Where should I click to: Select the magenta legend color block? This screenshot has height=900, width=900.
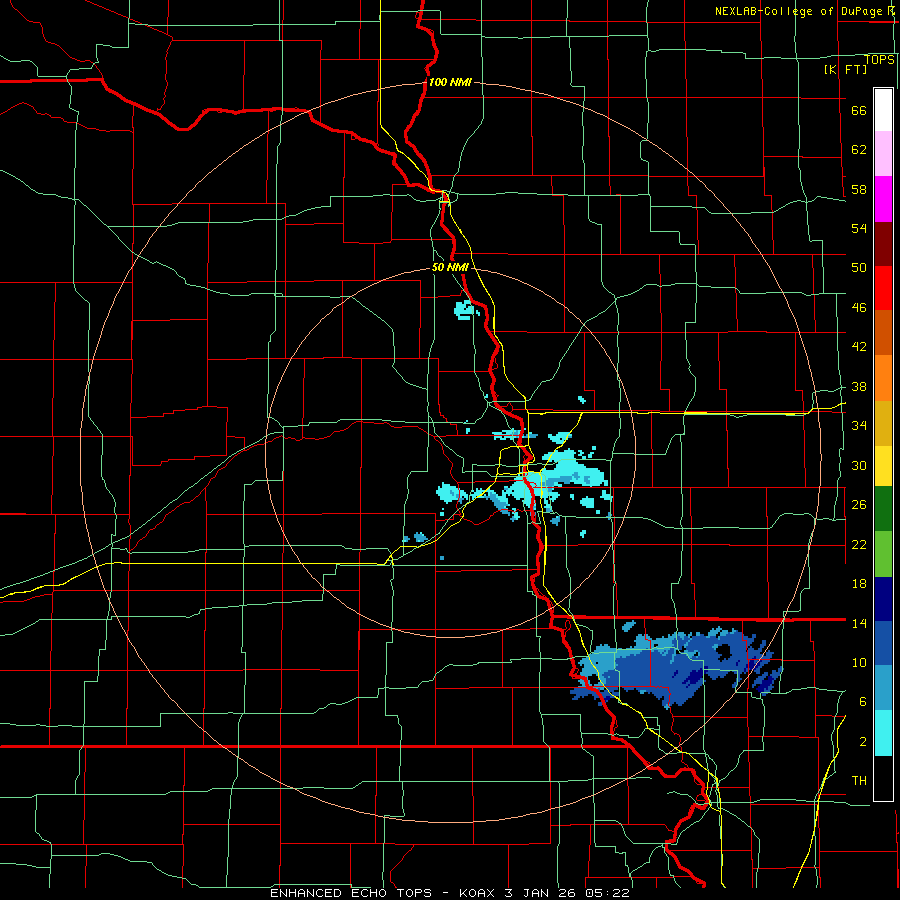[883, 199]
